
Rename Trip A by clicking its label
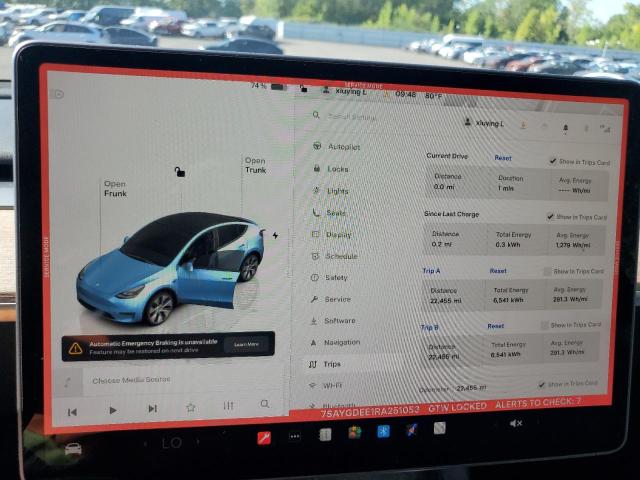[431, 271]
